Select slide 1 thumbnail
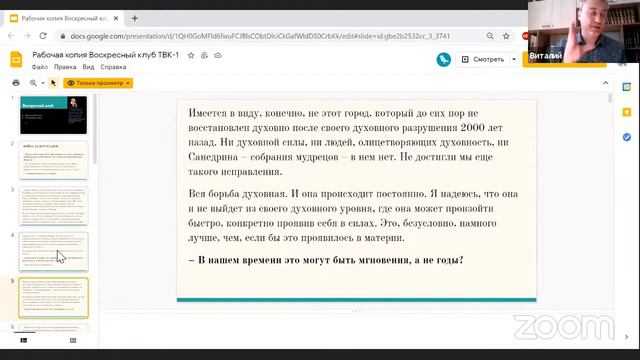The height and width of the screenshot is (360, 640). (x=53, y=115)
